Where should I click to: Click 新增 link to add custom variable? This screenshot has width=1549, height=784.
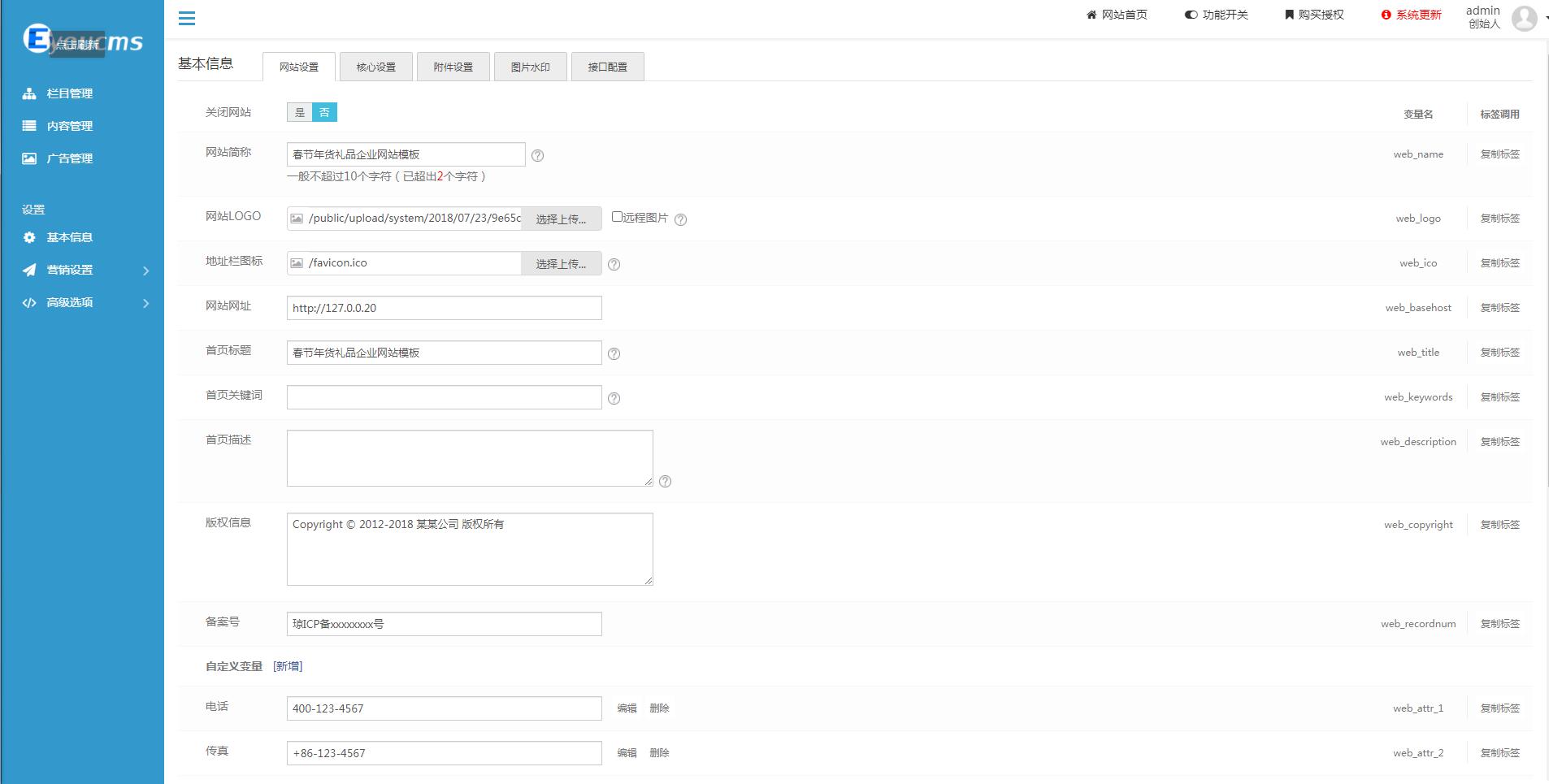[x=288, y=666]
